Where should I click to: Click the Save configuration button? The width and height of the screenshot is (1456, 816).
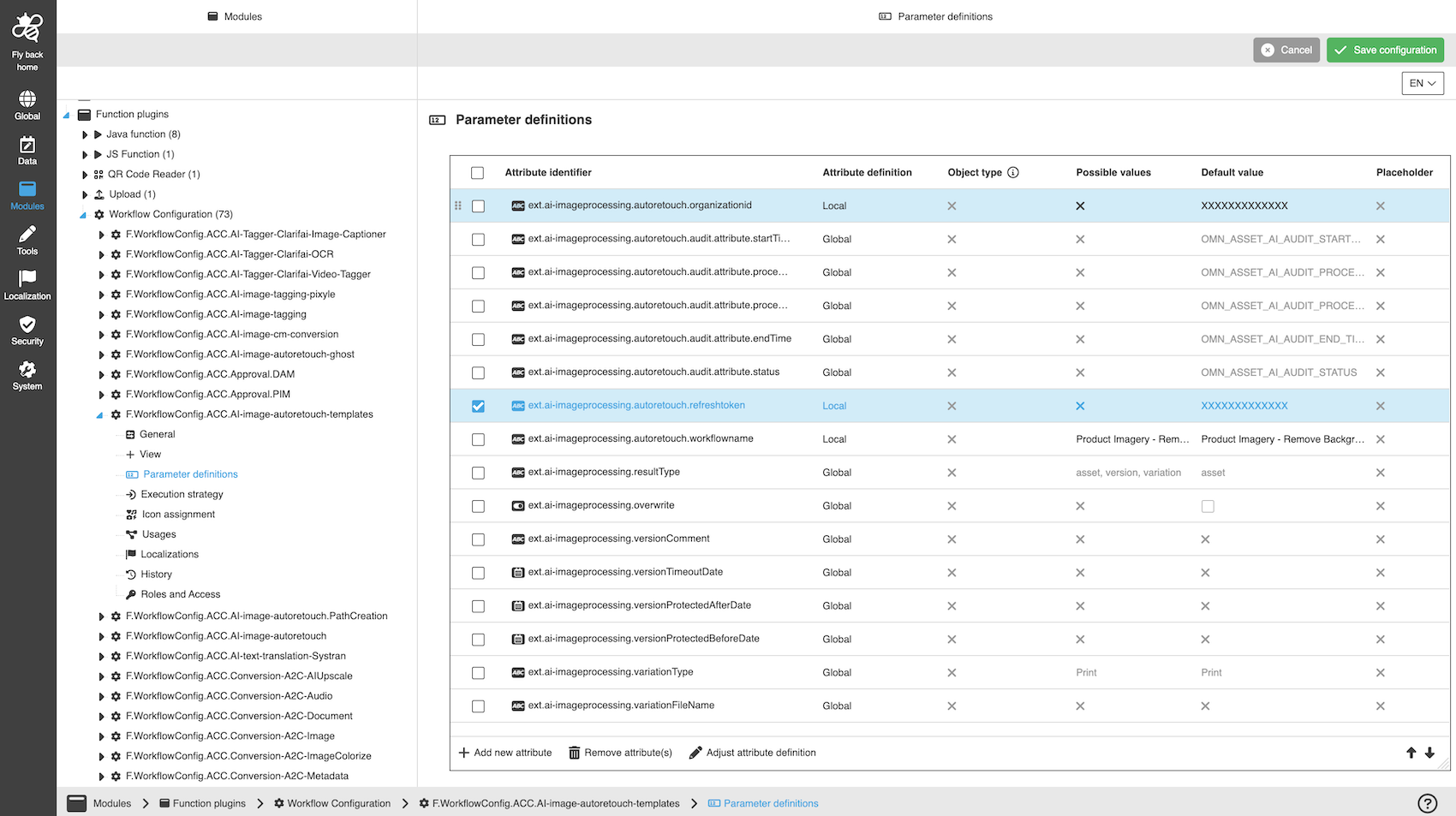[1385, 50]
